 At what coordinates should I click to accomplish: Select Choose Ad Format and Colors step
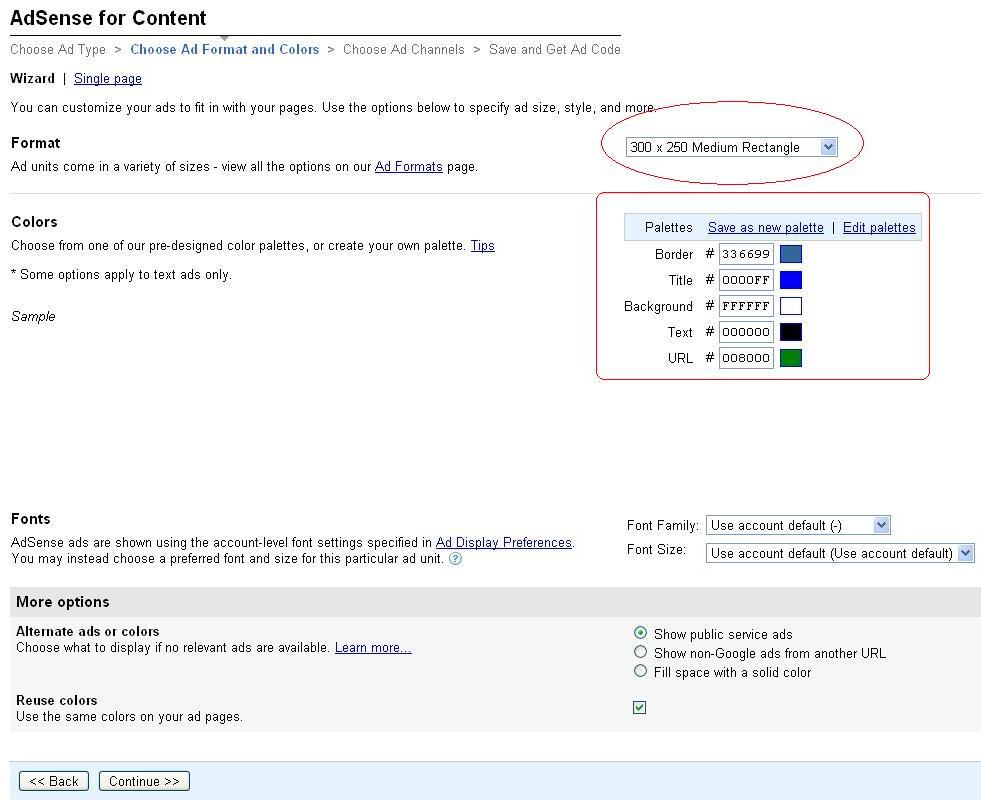[225, 49]
